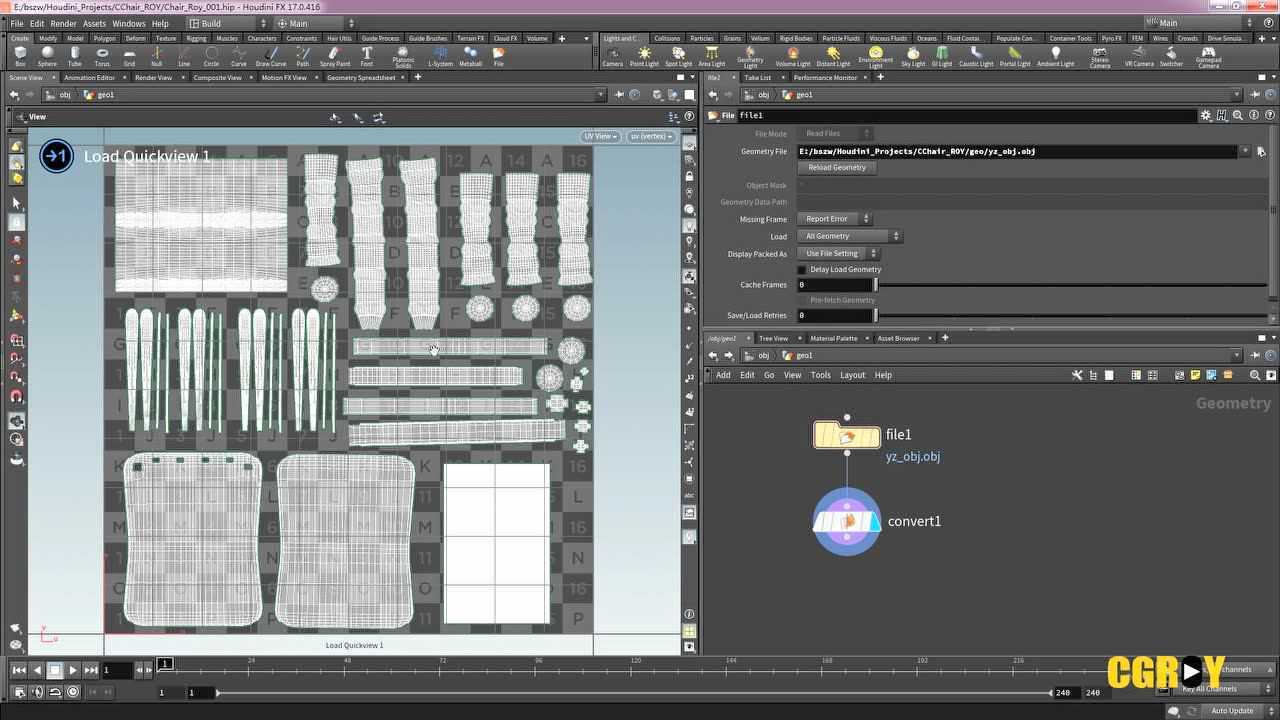
Task: Open file chooser beside the Geometry File field
Action: click(x=1261, y=152)
